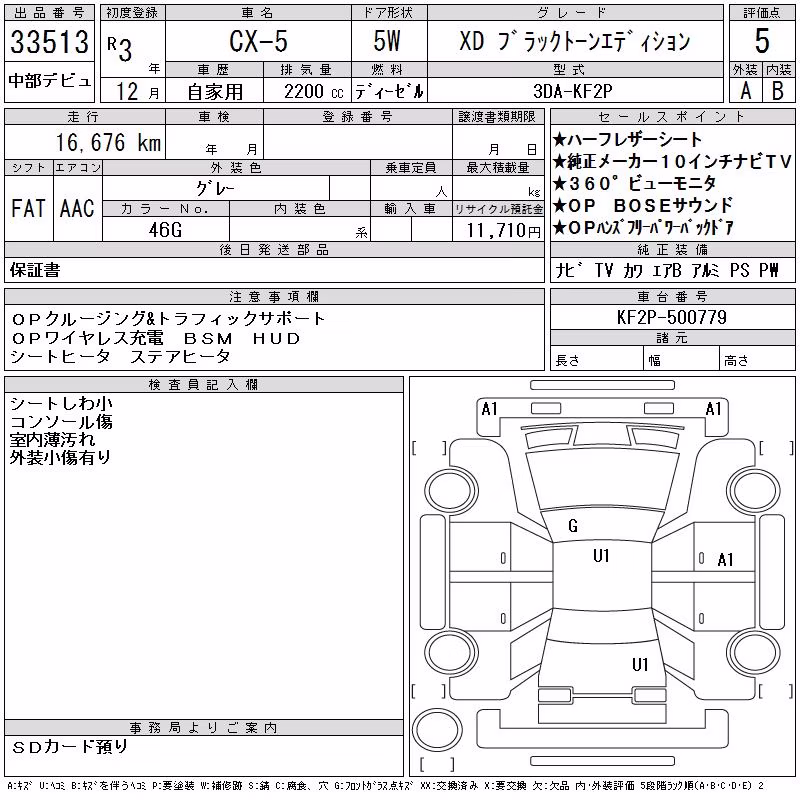Select car name CX-5
The width and height of the screenshot is (800, 800).
coord(258,41)
